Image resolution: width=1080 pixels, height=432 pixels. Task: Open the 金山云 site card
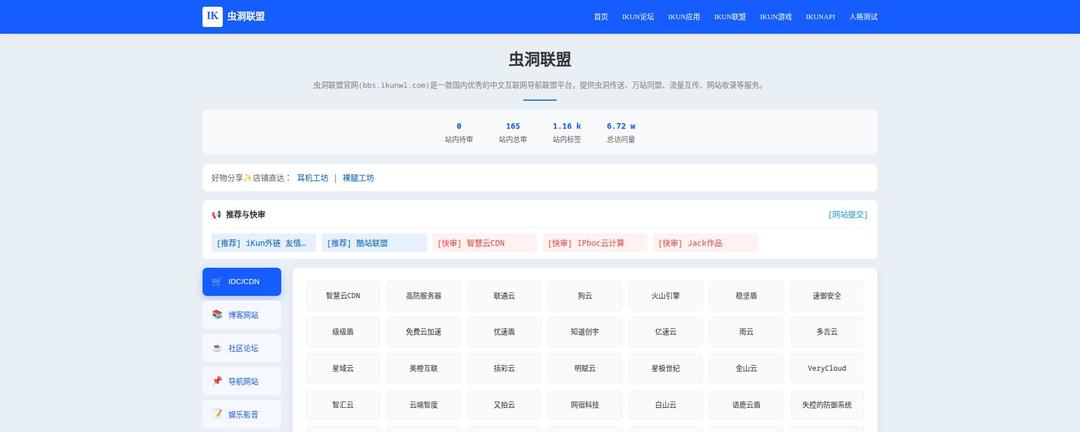(x=746, y=369)
